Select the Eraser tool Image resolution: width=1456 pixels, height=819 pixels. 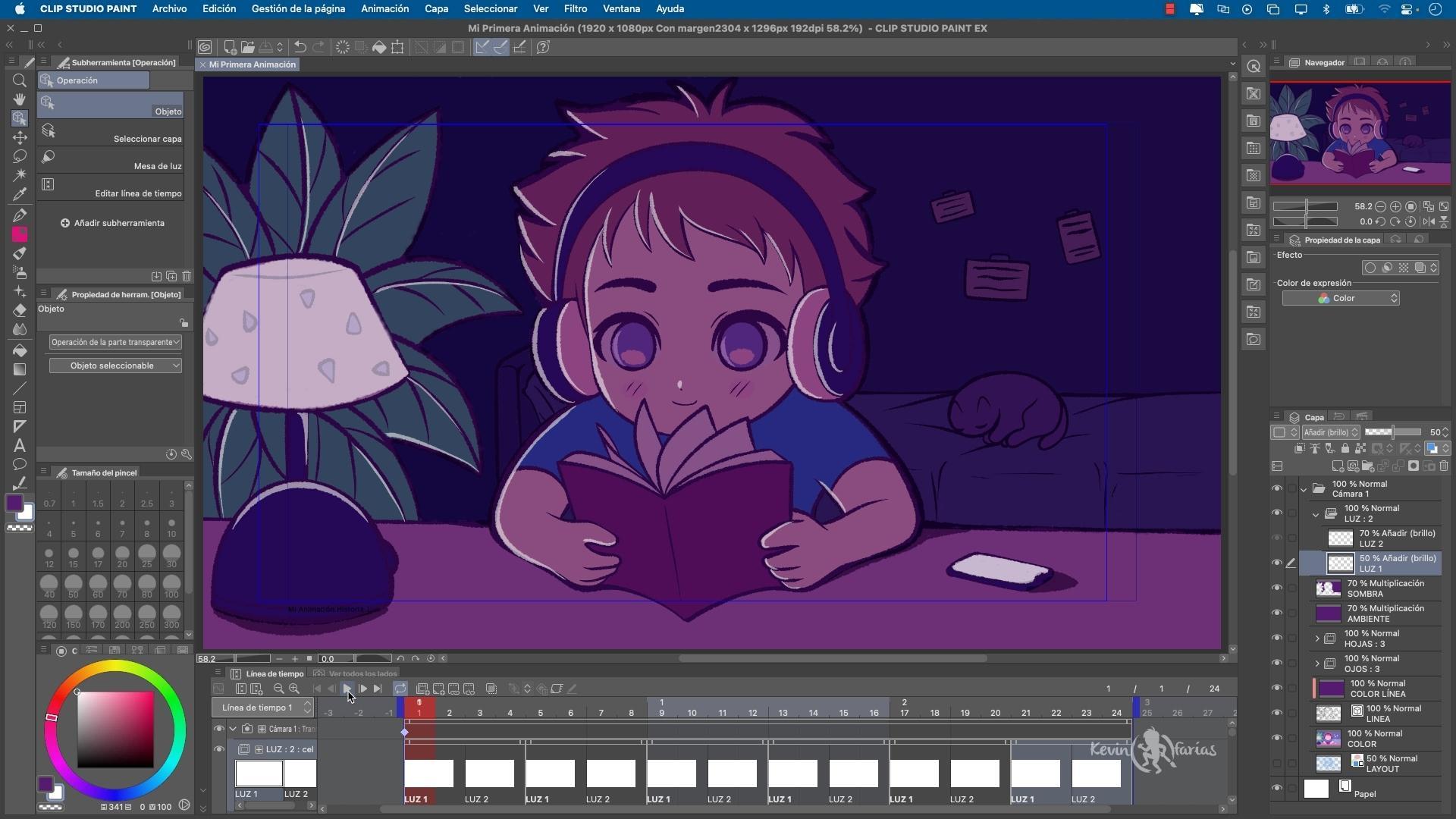(x=20, y=310)
